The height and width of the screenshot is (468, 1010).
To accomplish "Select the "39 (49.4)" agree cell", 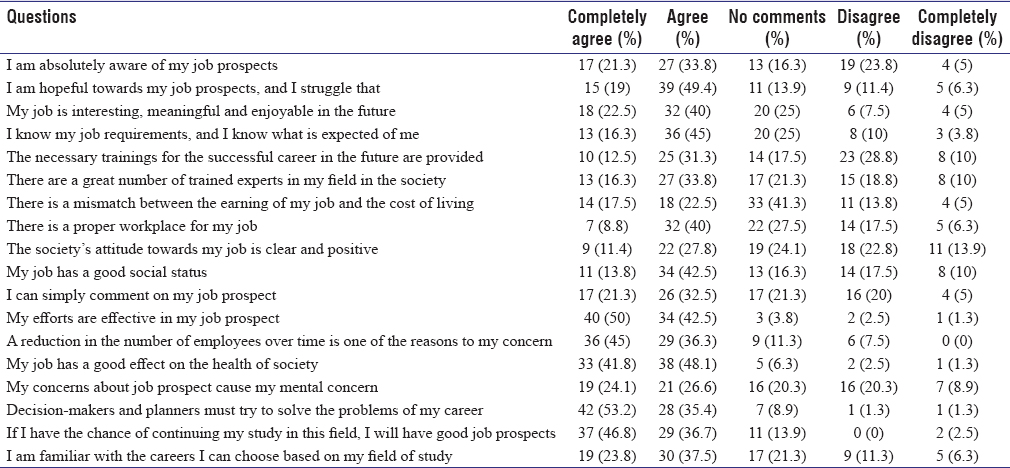I will 687,88.
